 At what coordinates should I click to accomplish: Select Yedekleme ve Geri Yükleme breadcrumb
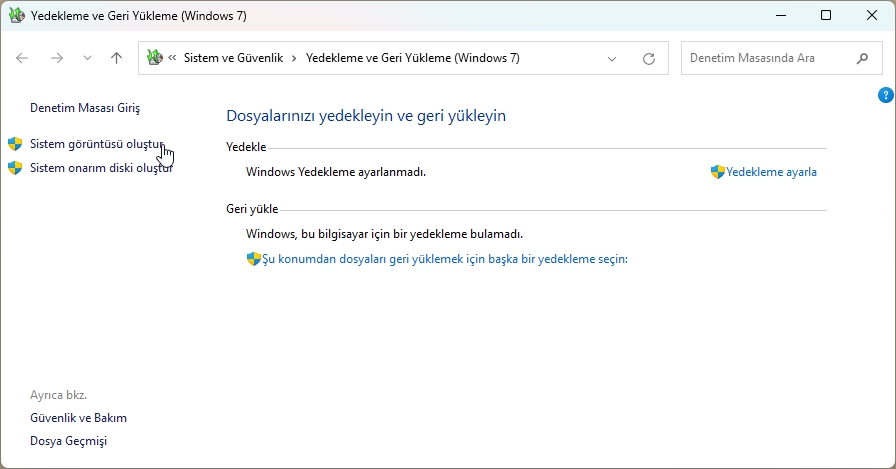[x=413, y=58]
